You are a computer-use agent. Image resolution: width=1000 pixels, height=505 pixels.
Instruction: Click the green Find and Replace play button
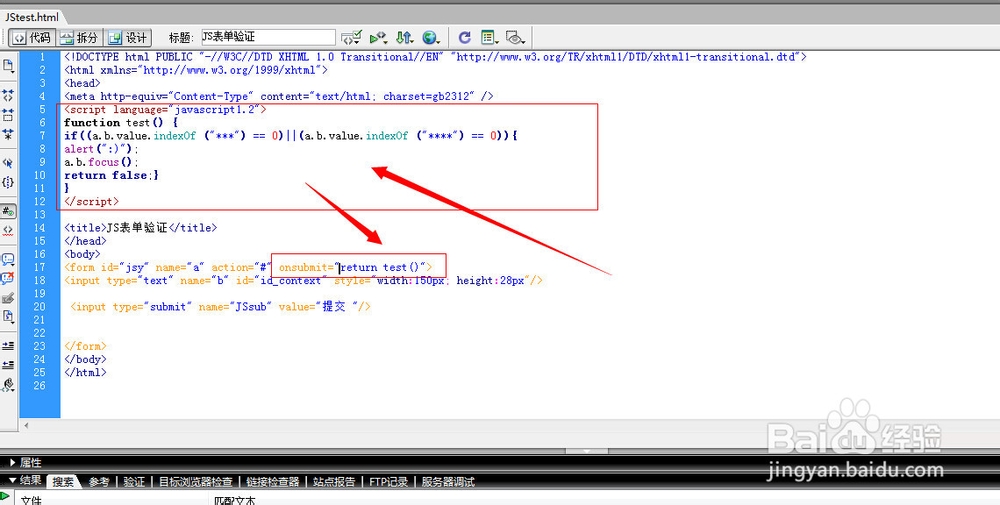[5, 496]
